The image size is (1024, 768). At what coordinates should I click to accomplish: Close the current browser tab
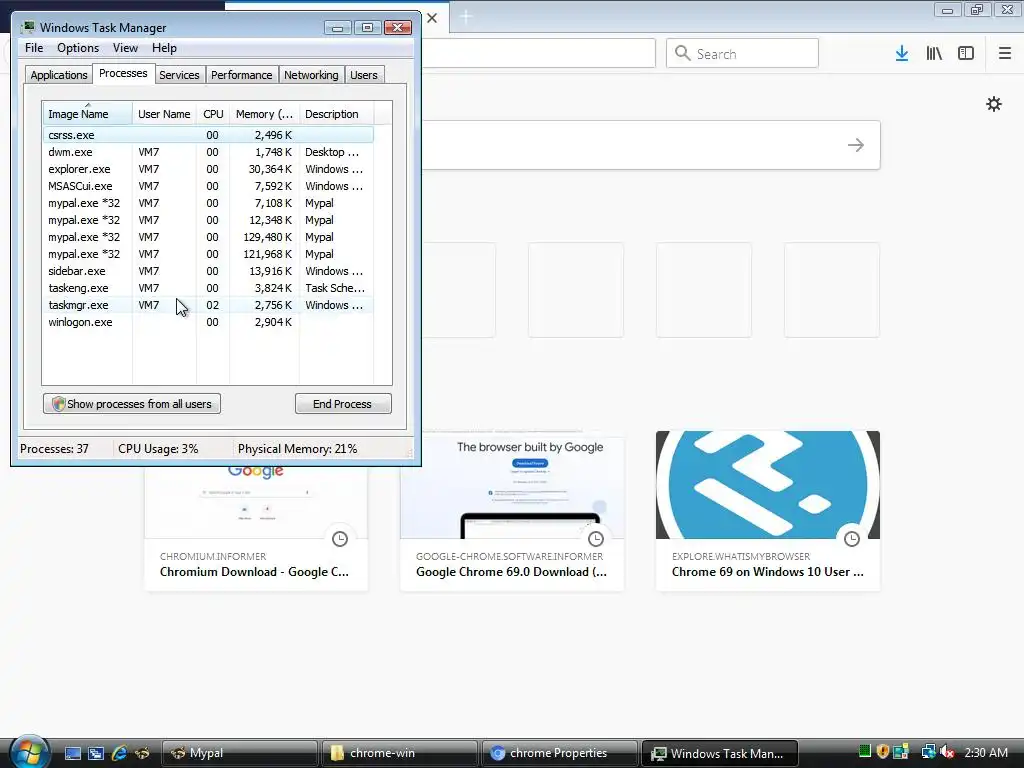(432, 18)
